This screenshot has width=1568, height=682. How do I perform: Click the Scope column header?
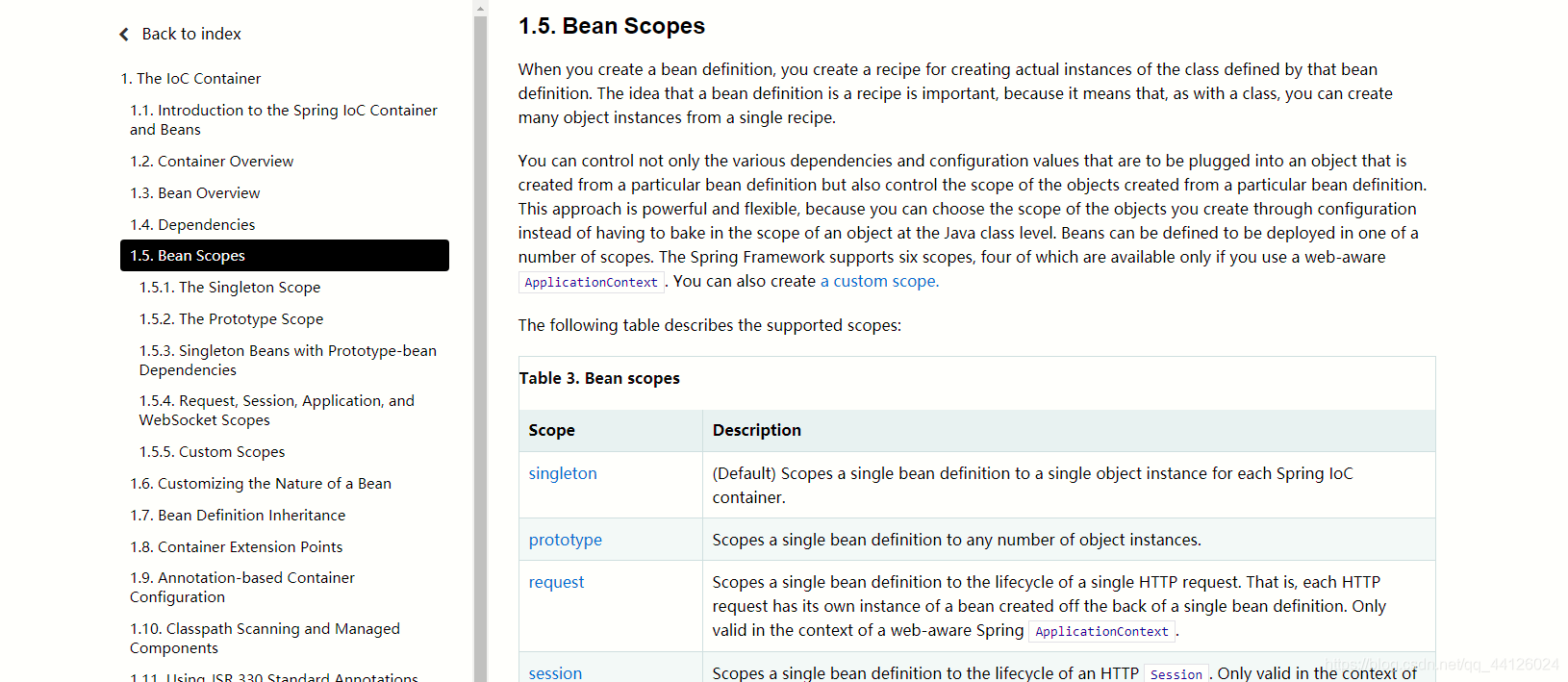552,430
